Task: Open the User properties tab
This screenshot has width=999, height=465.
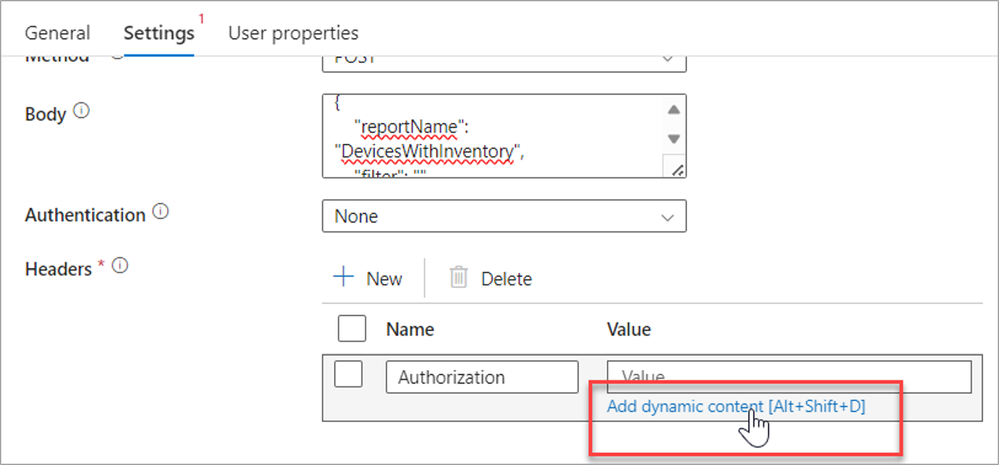Action: click(x=293, y=33)
